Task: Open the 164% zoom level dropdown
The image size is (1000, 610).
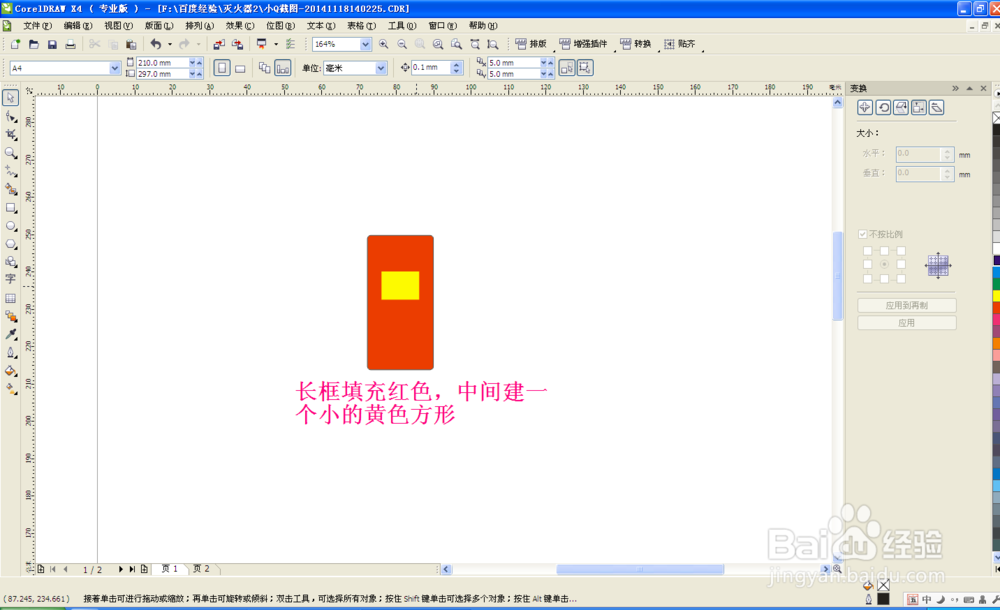Action: pos(366,44)
